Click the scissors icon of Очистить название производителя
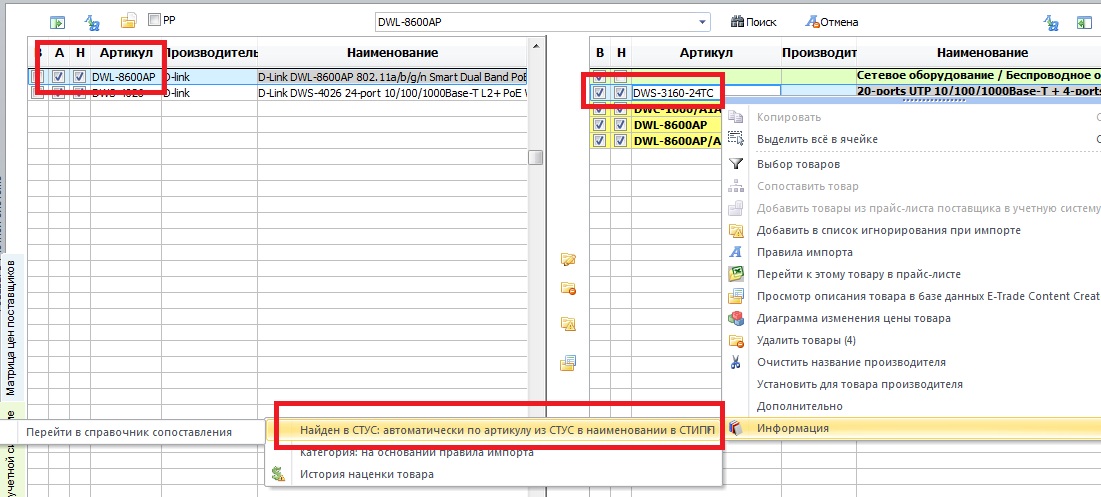 pos(735,362)
